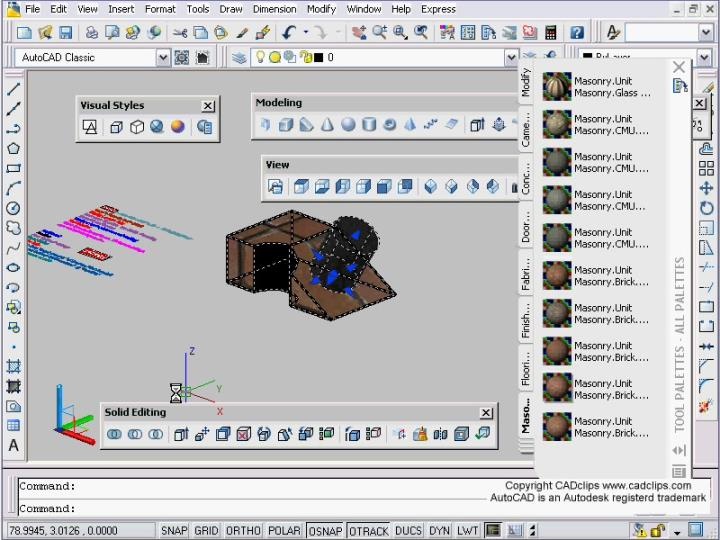
Task: Toggle GRID display in status bar
Action: tap(206, 530)
